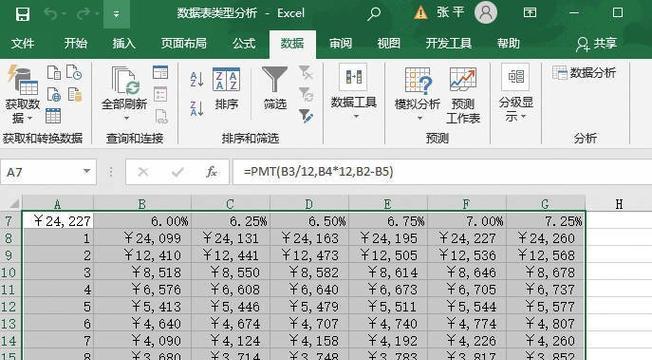The image size is (652, 360).
Task: Click the 数据分析 button
Action: (584, 73)
